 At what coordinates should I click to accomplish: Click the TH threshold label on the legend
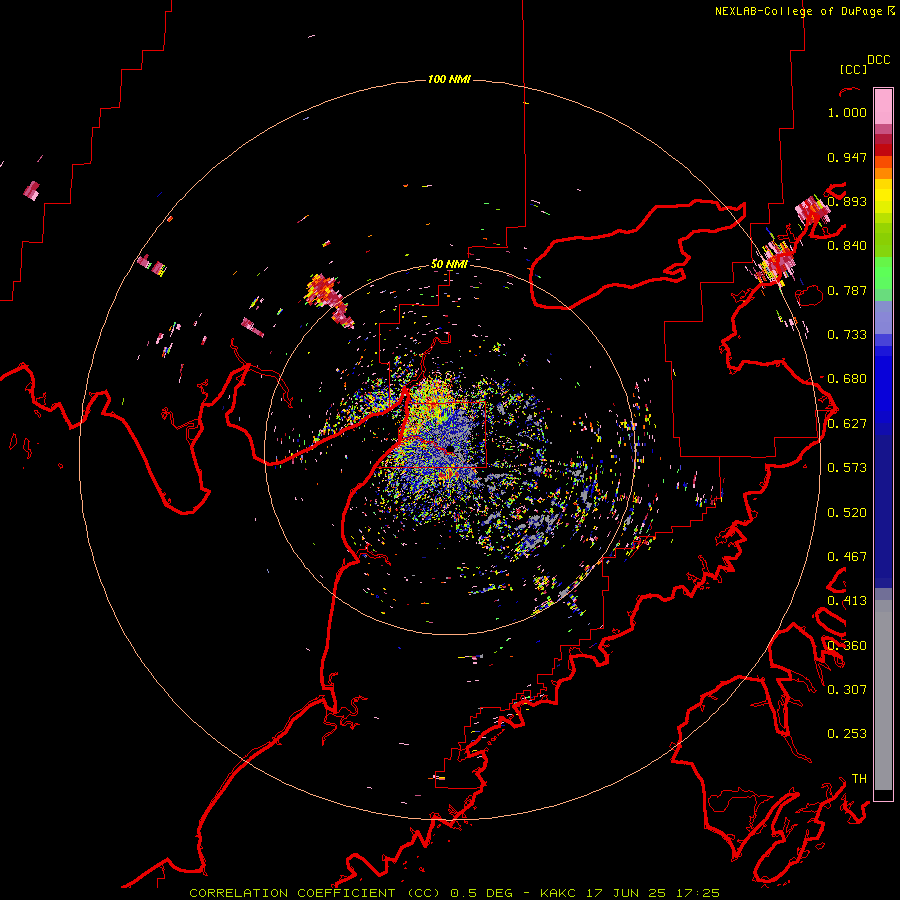click(859, 779)
